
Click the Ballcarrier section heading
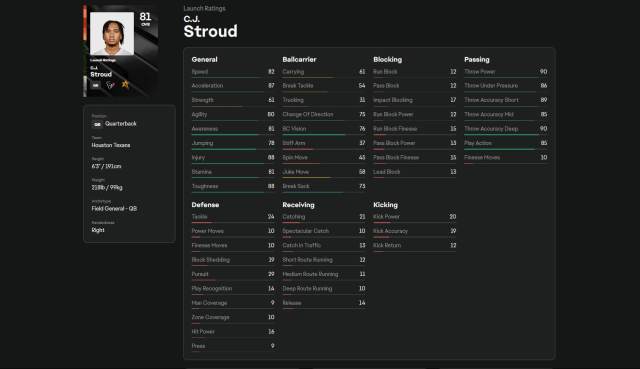tap(299, 60)
